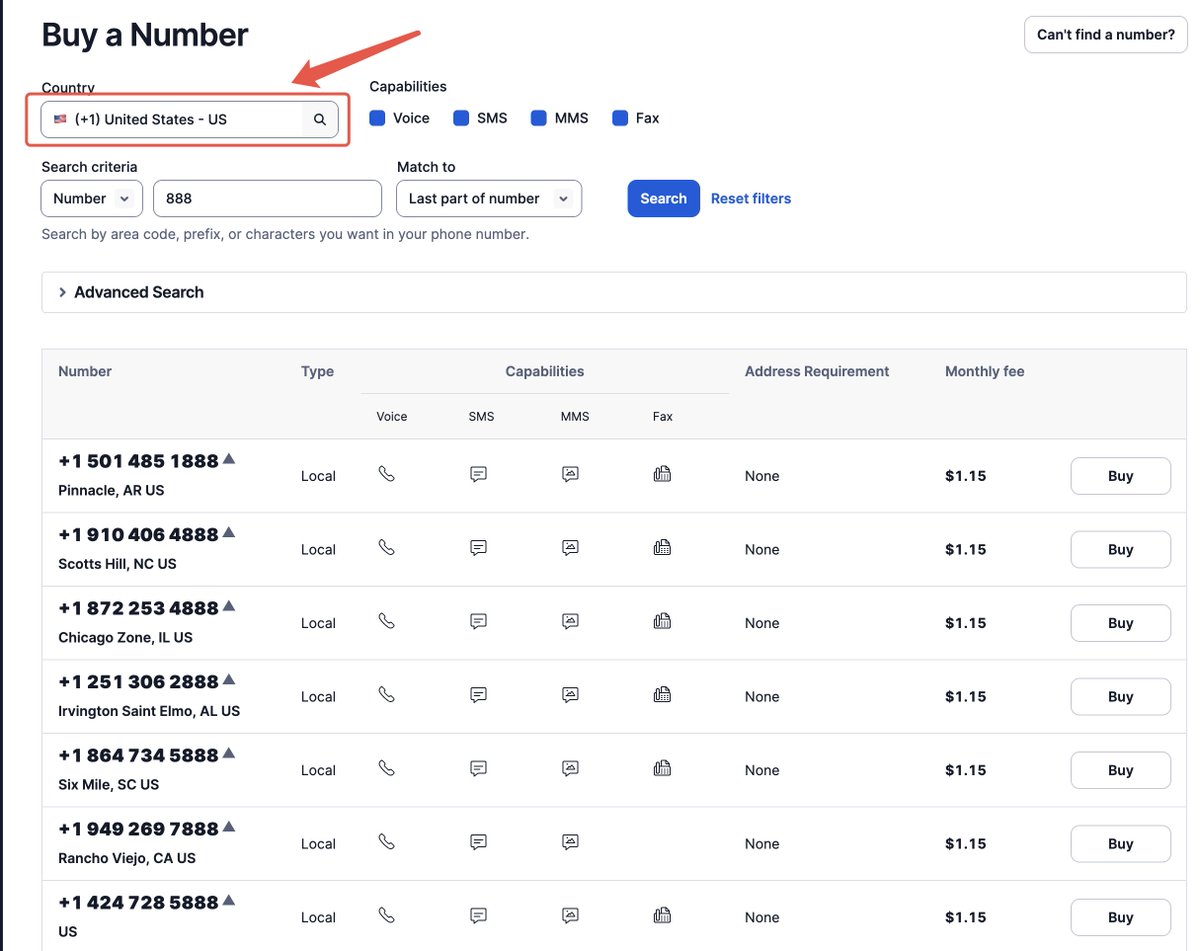This screenshot has width=1200, height=951.
Task: Click the Reset filters link
Action: click(x=750, y=199)
